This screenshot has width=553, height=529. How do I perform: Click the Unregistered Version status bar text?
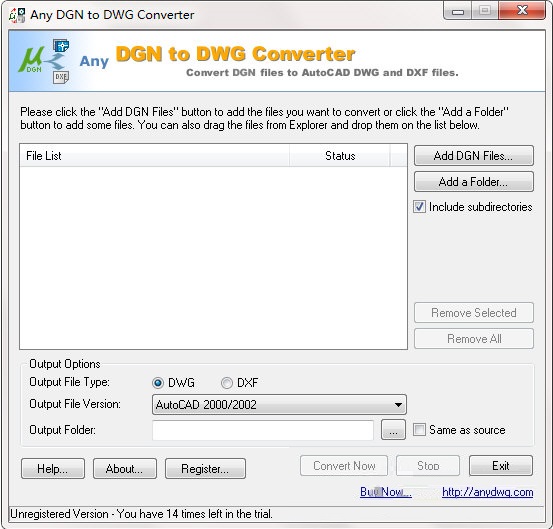tap(141, 514)
